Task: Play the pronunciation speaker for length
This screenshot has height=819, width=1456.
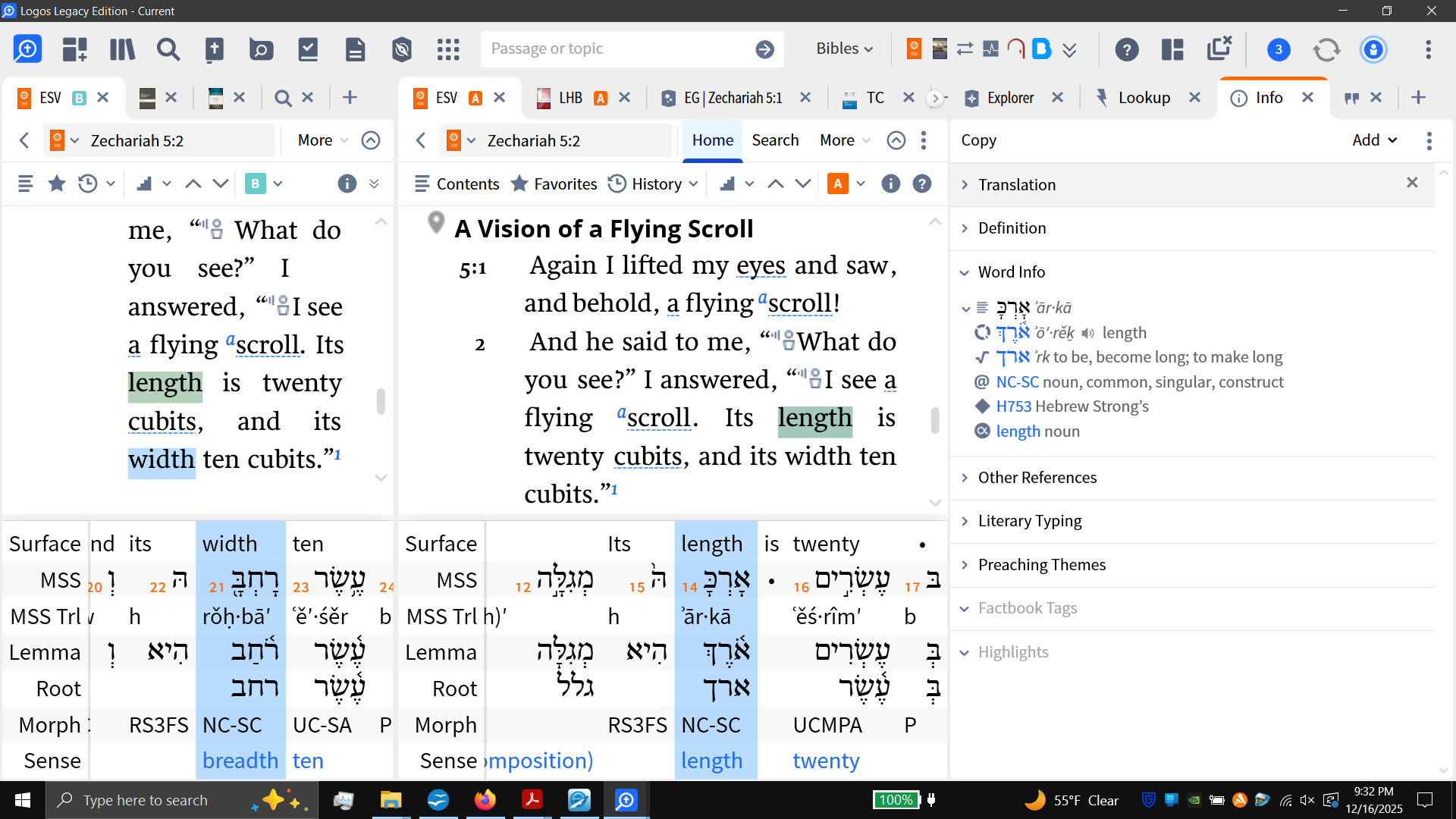Action: pyautogui.click(x=1088, y=333)
